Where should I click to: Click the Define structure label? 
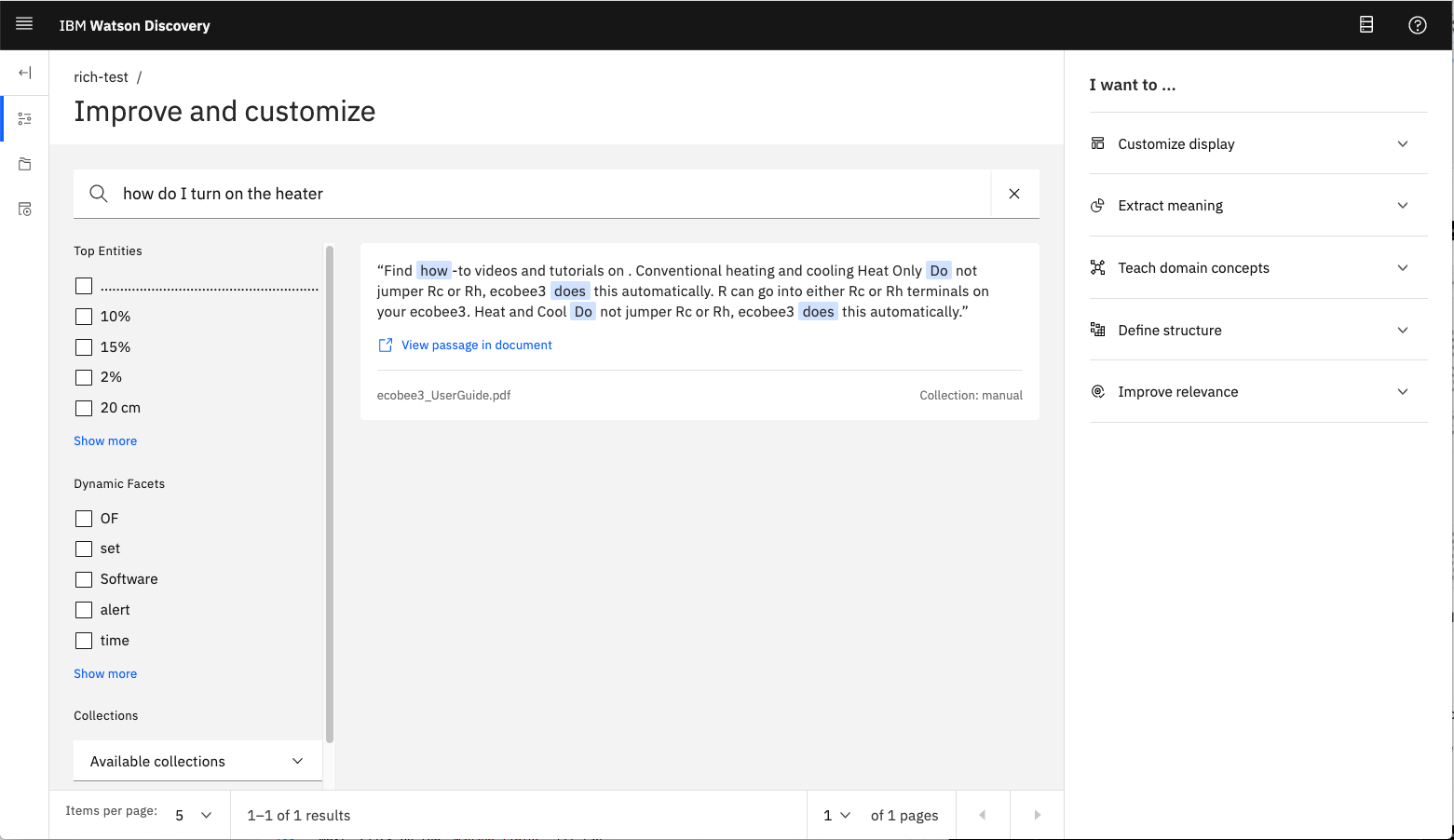click(x=1170, y=330)
